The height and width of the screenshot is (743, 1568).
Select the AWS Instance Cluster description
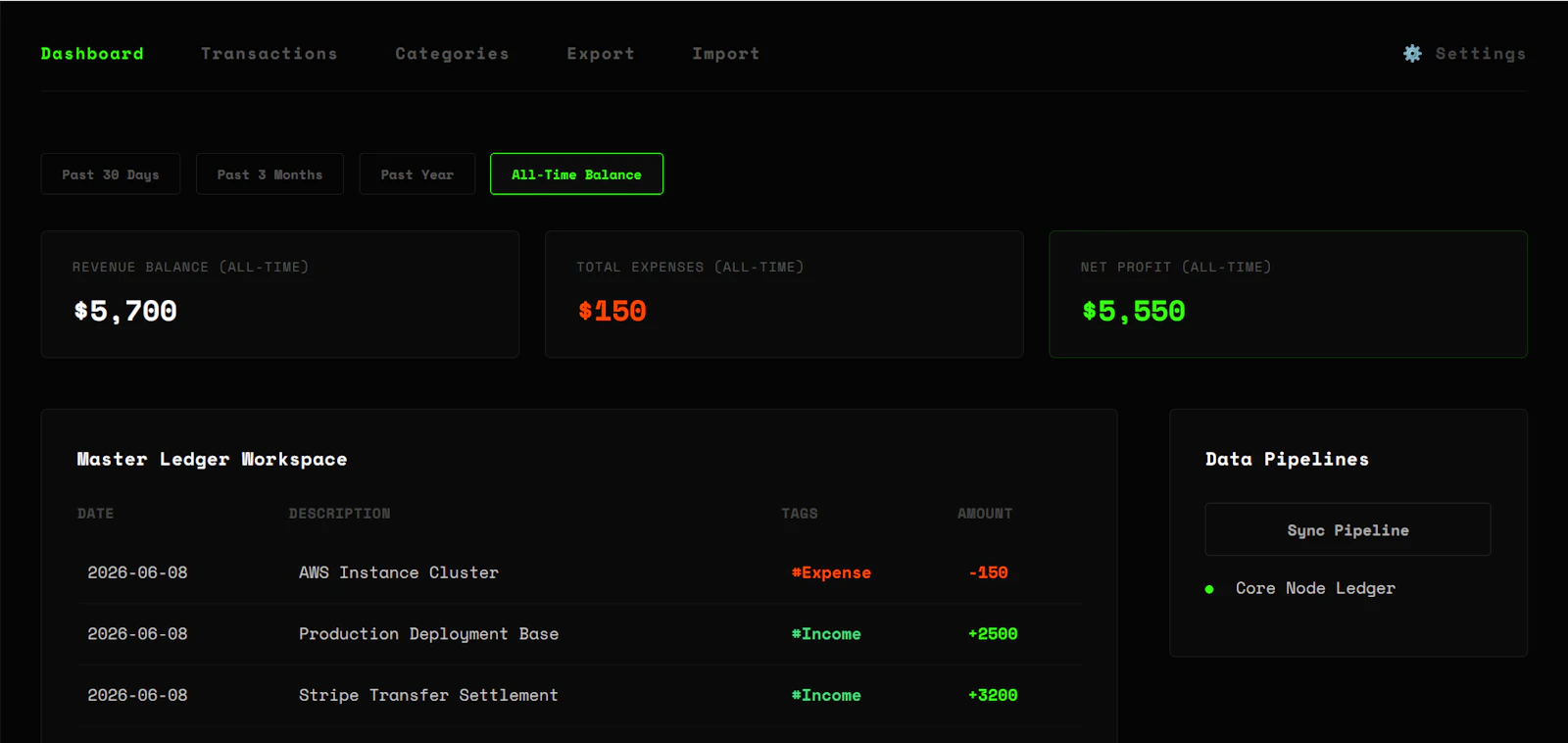399,572
